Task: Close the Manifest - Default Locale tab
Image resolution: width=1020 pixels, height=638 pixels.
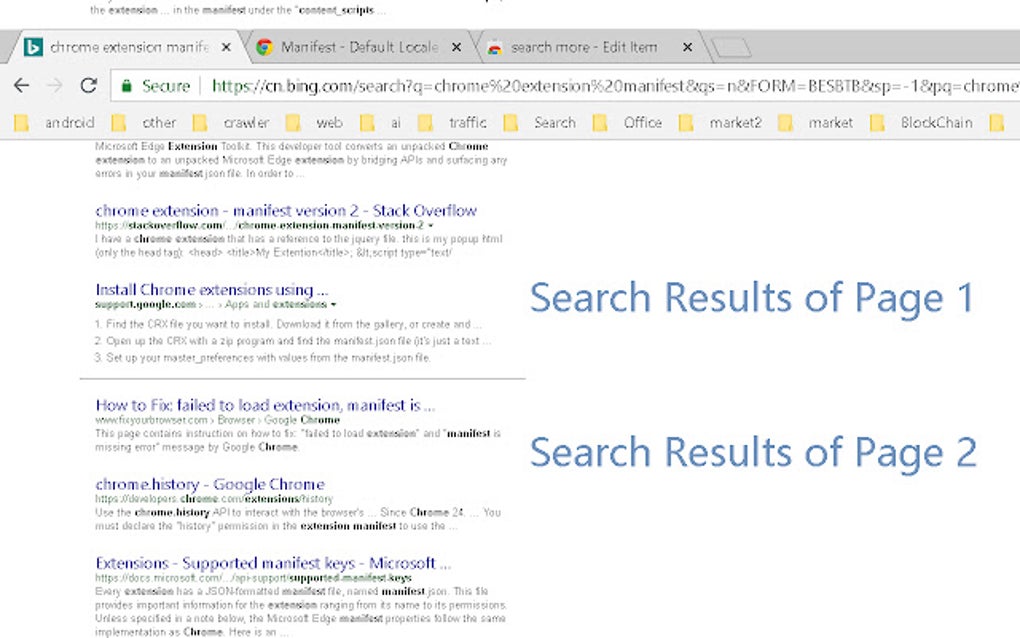Action: pos(457,47)
